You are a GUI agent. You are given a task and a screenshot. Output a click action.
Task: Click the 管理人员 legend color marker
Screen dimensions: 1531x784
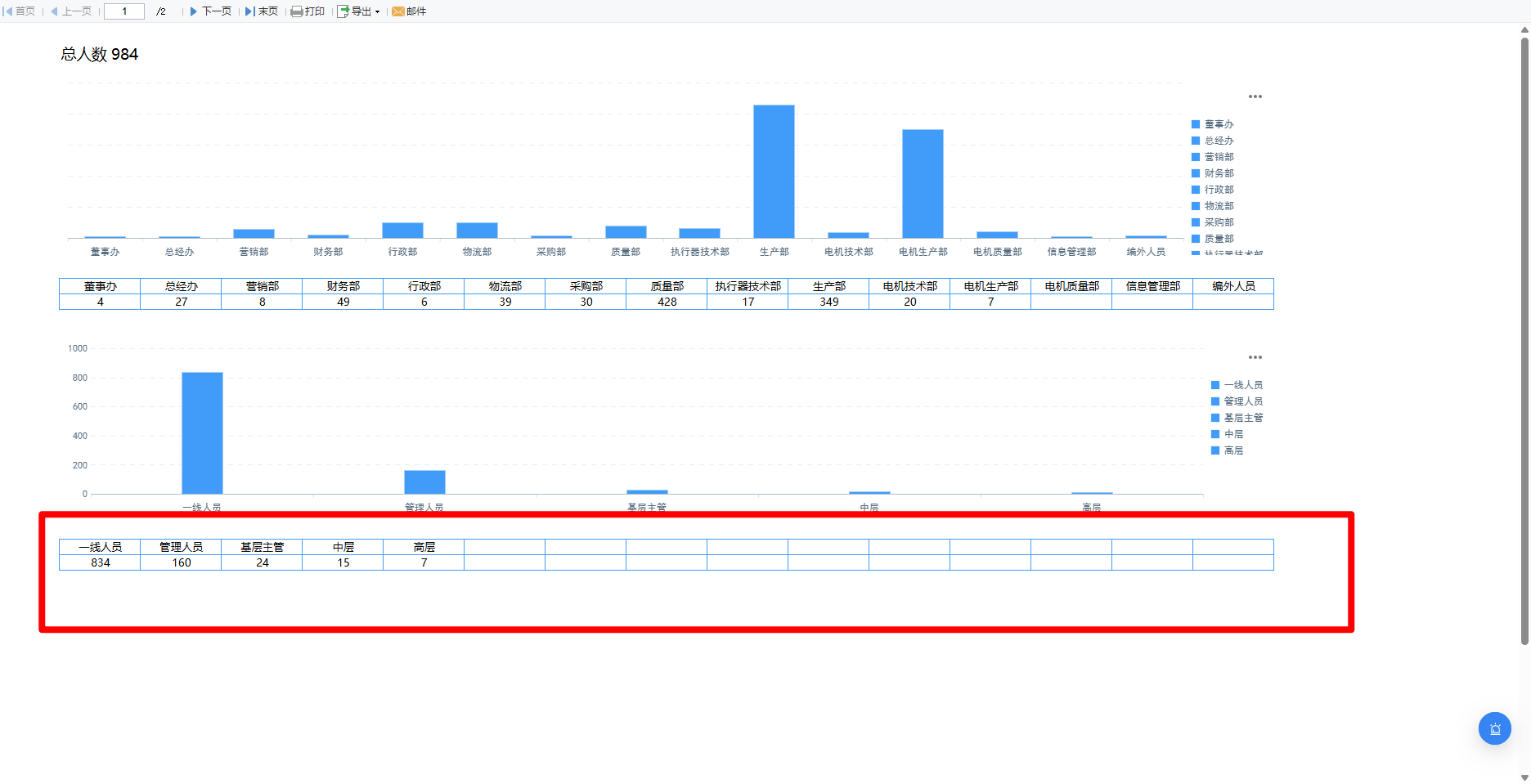tap(1215, 401)
